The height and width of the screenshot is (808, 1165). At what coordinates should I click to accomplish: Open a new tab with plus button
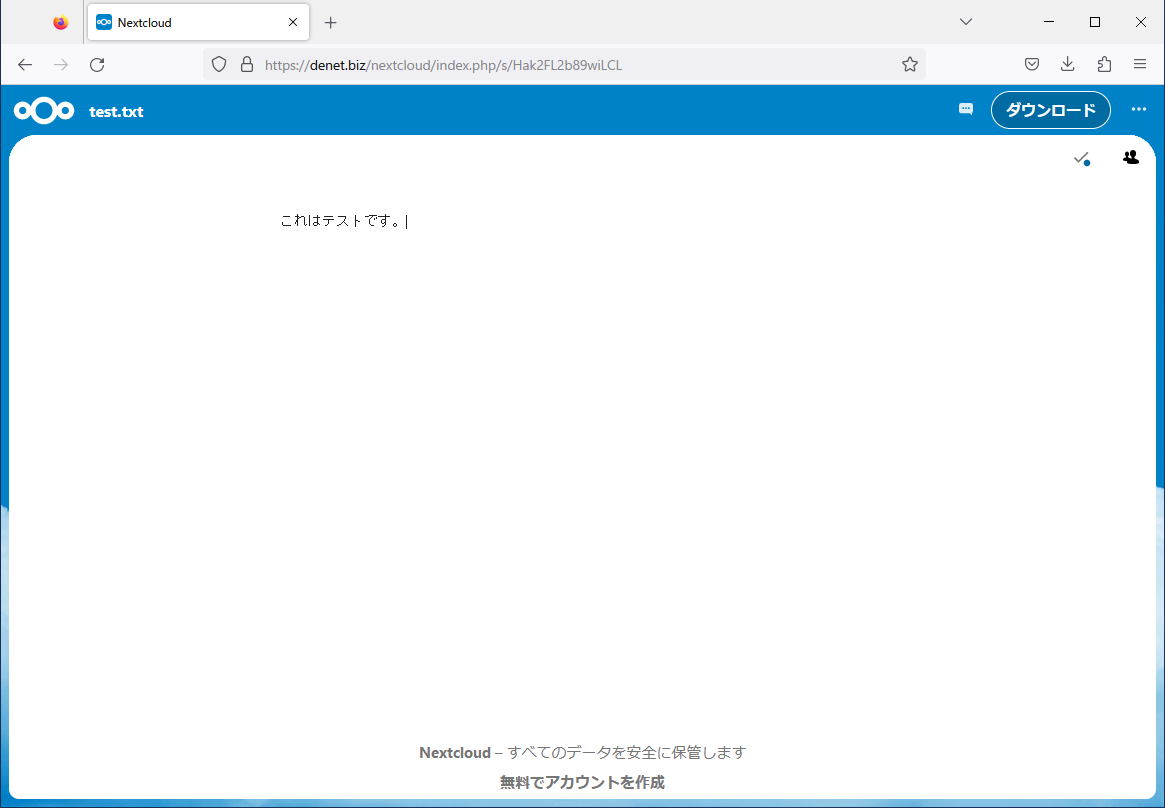point(331,22)
